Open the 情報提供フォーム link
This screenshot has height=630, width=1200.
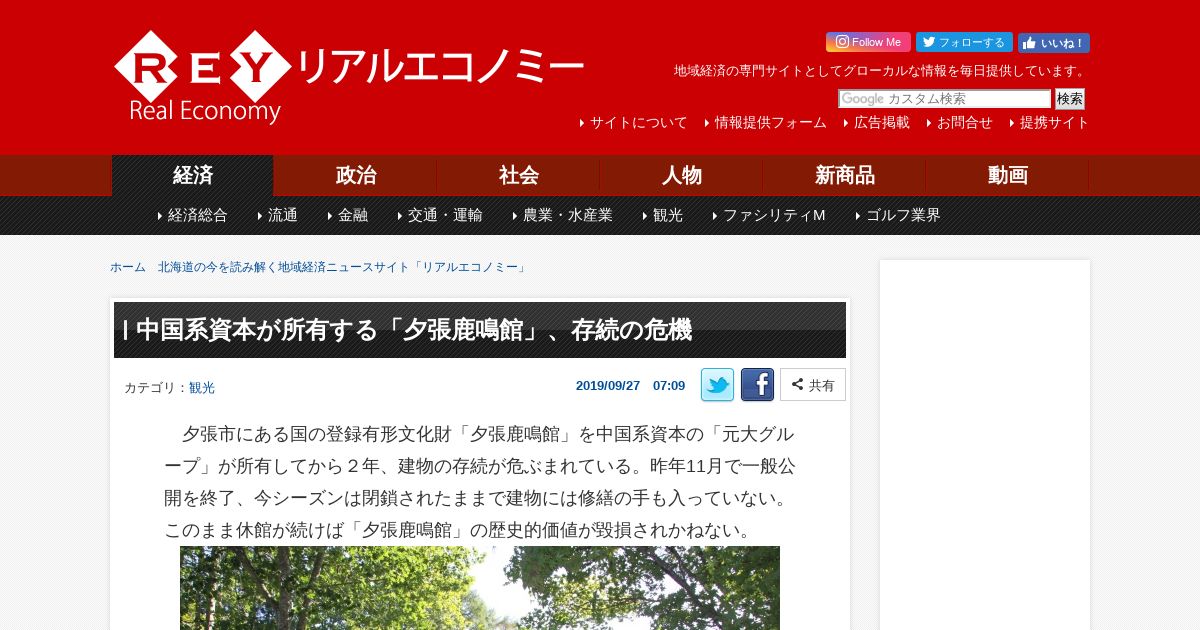pos(770,123)
